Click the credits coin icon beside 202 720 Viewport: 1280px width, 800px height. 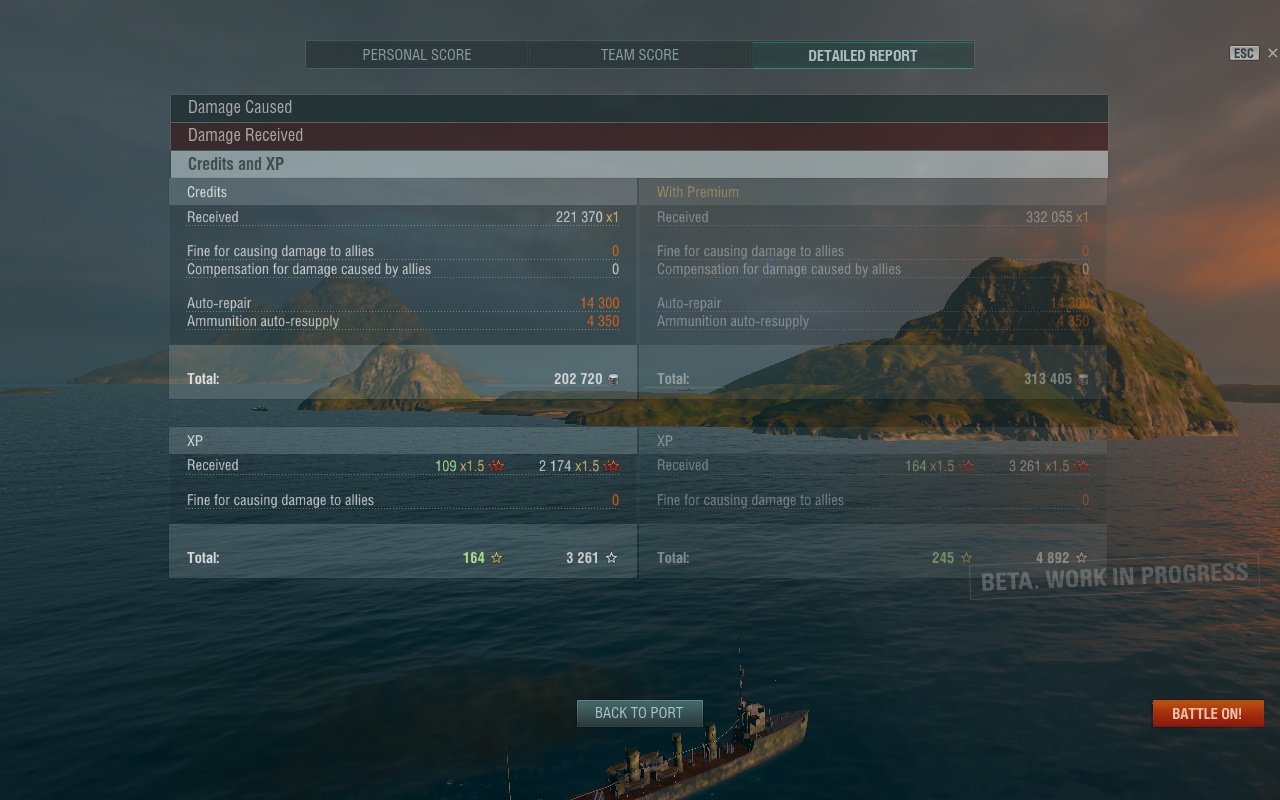pos(613,379)
